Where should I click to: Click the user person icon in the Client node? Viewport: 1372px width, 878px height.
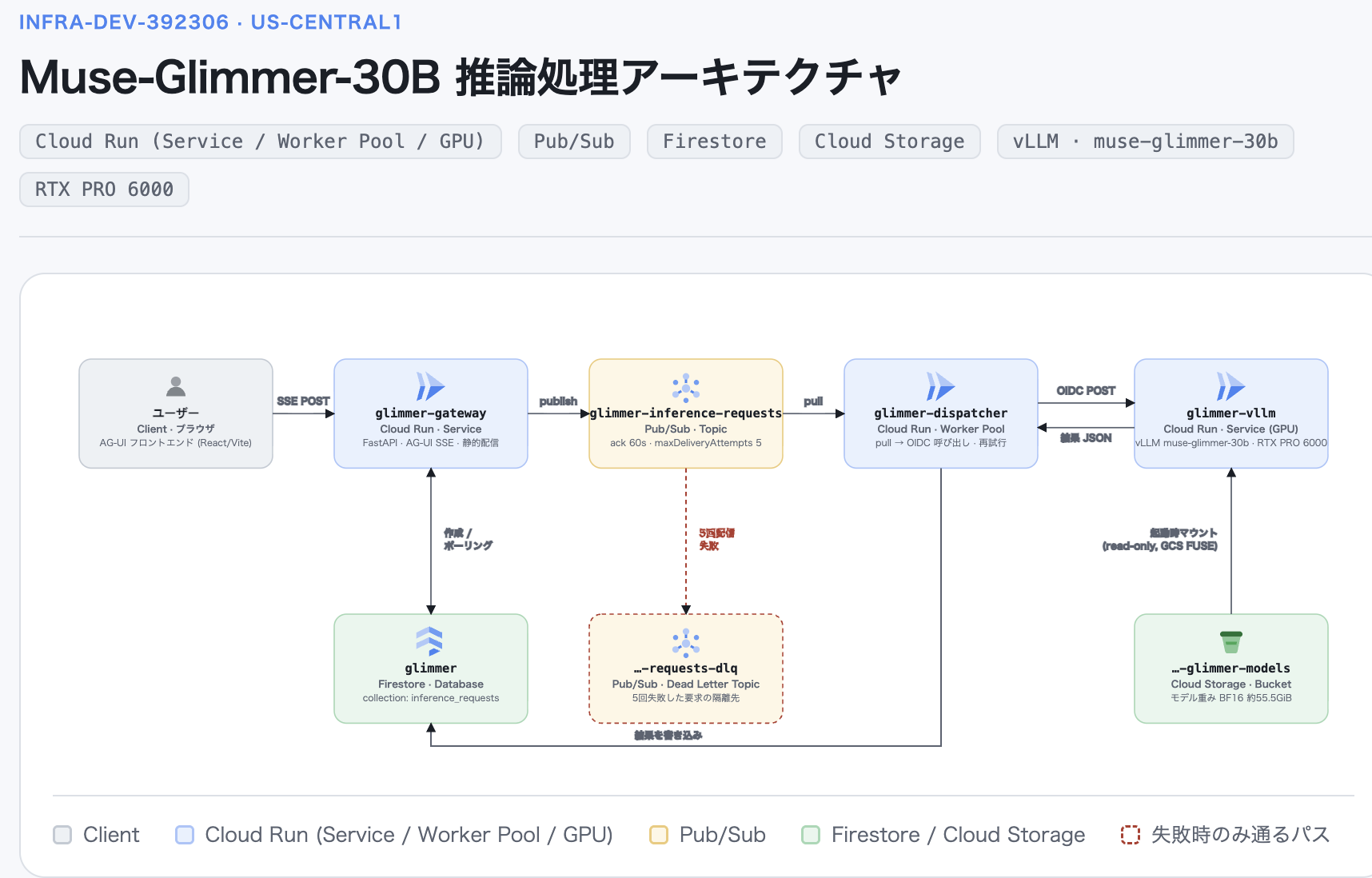pyautogui.click(x=176, y=386)
